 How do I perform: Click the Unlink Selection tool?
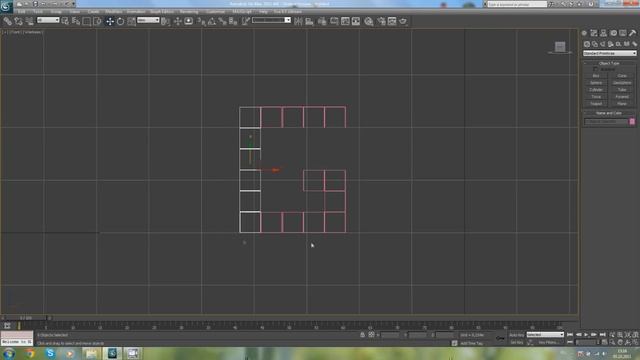click(18, 21)
